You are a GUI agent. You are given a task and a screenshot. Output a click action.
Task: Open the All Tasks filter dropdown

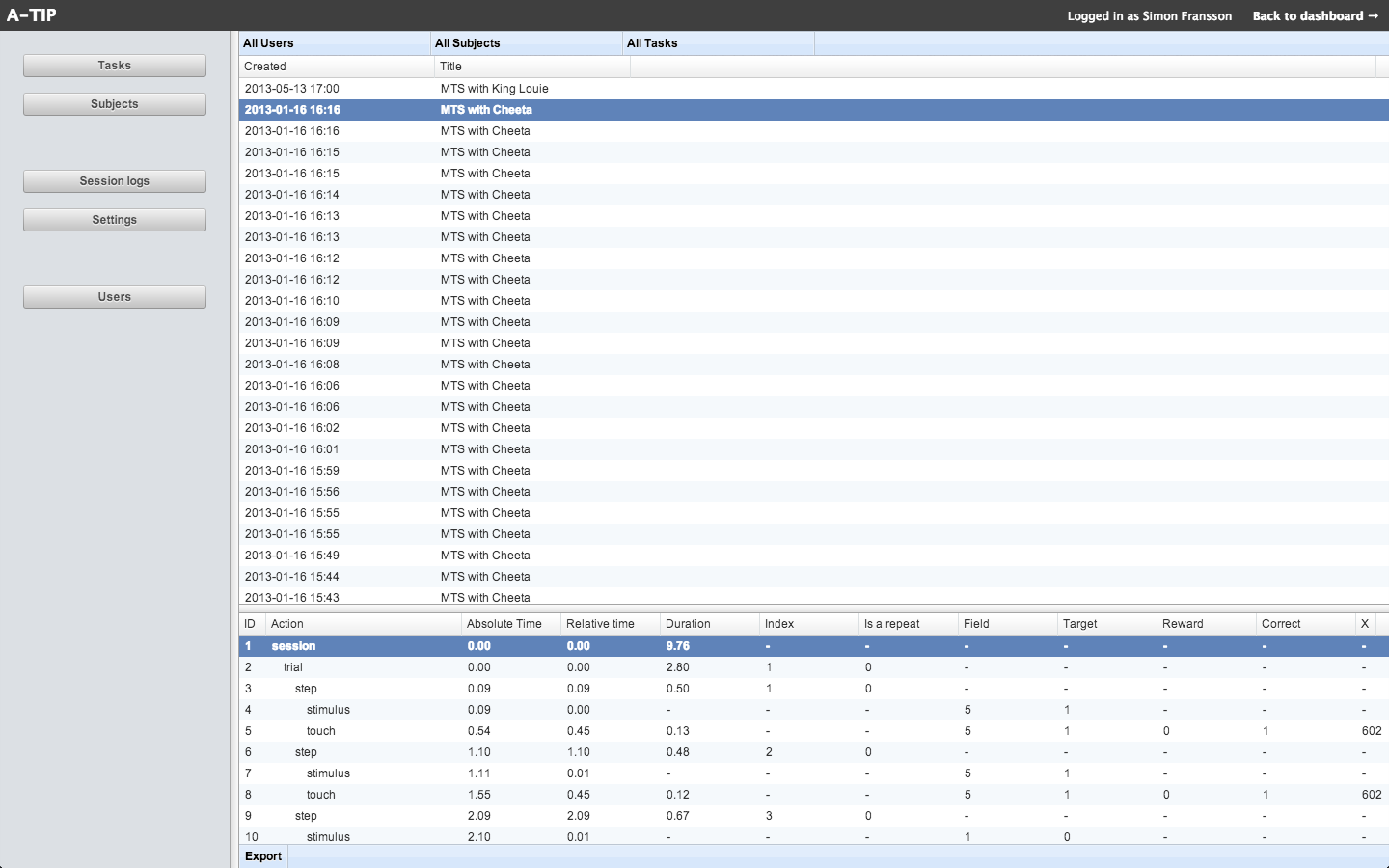click(x=718, y=43)
